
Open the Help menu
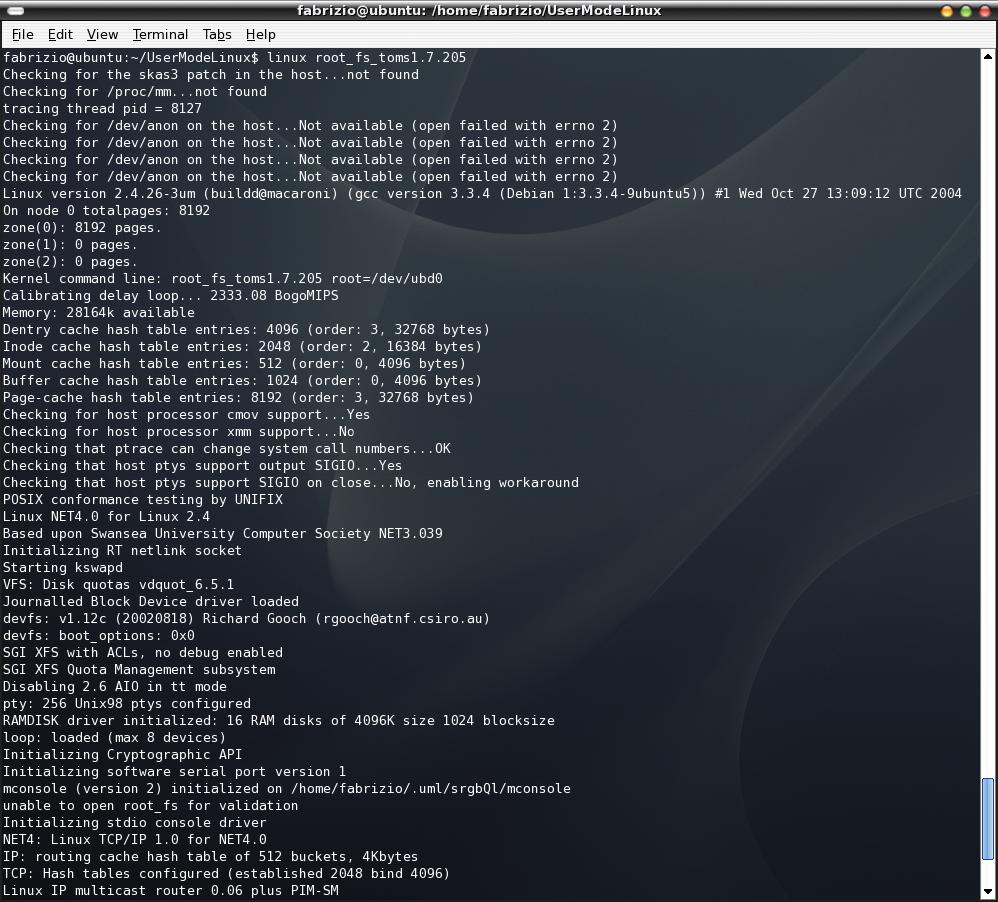[260, 34]
